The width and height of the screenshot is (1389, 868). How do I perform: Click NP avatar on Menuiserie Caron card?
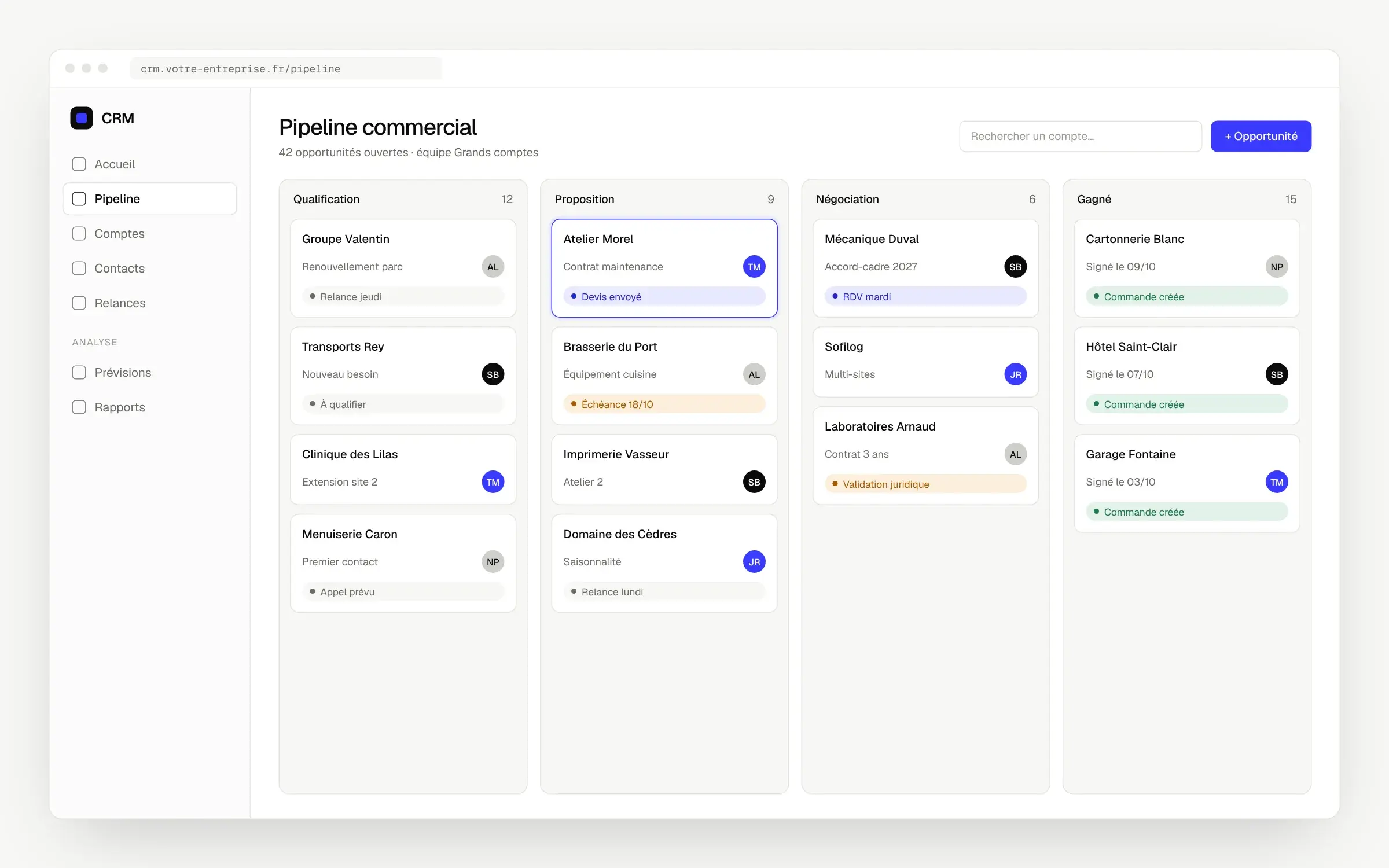click(493, 562)
